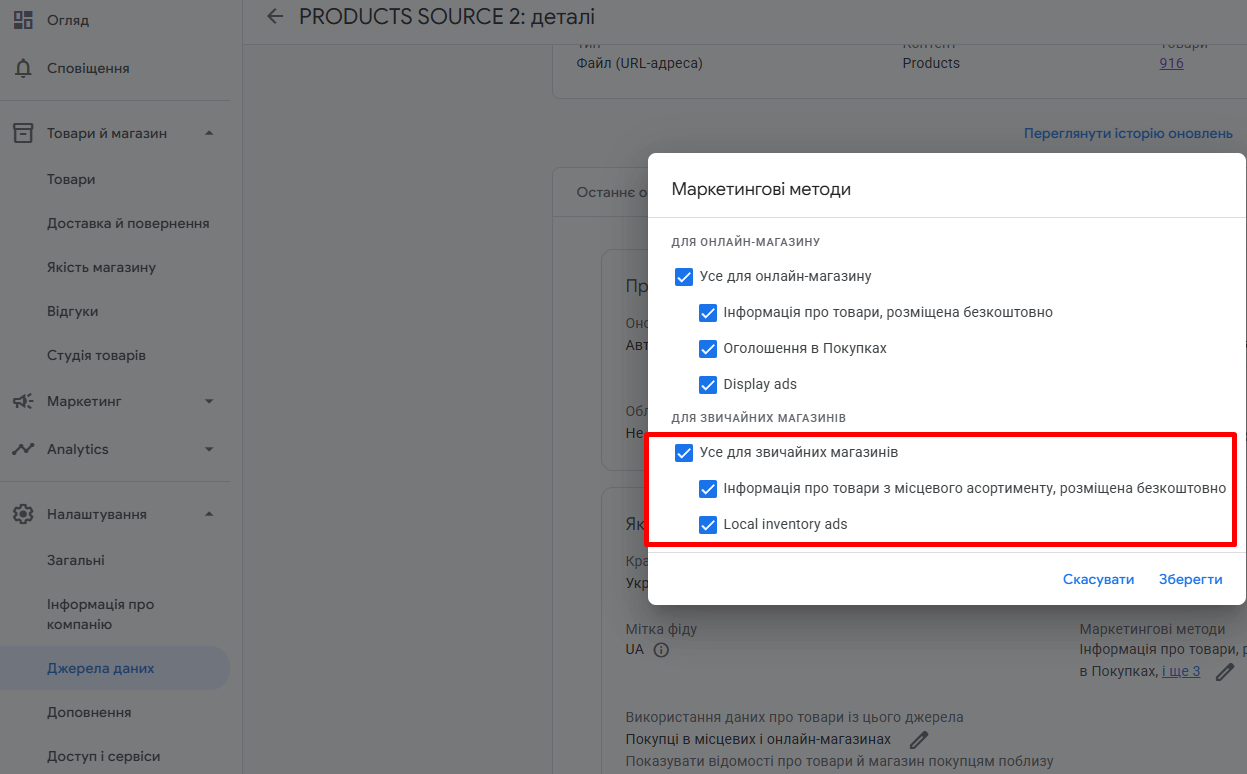The height and width of the screenshot is (774, 1247).
Task: Click the Товари й магазин store icon
Action: point(23,133)
